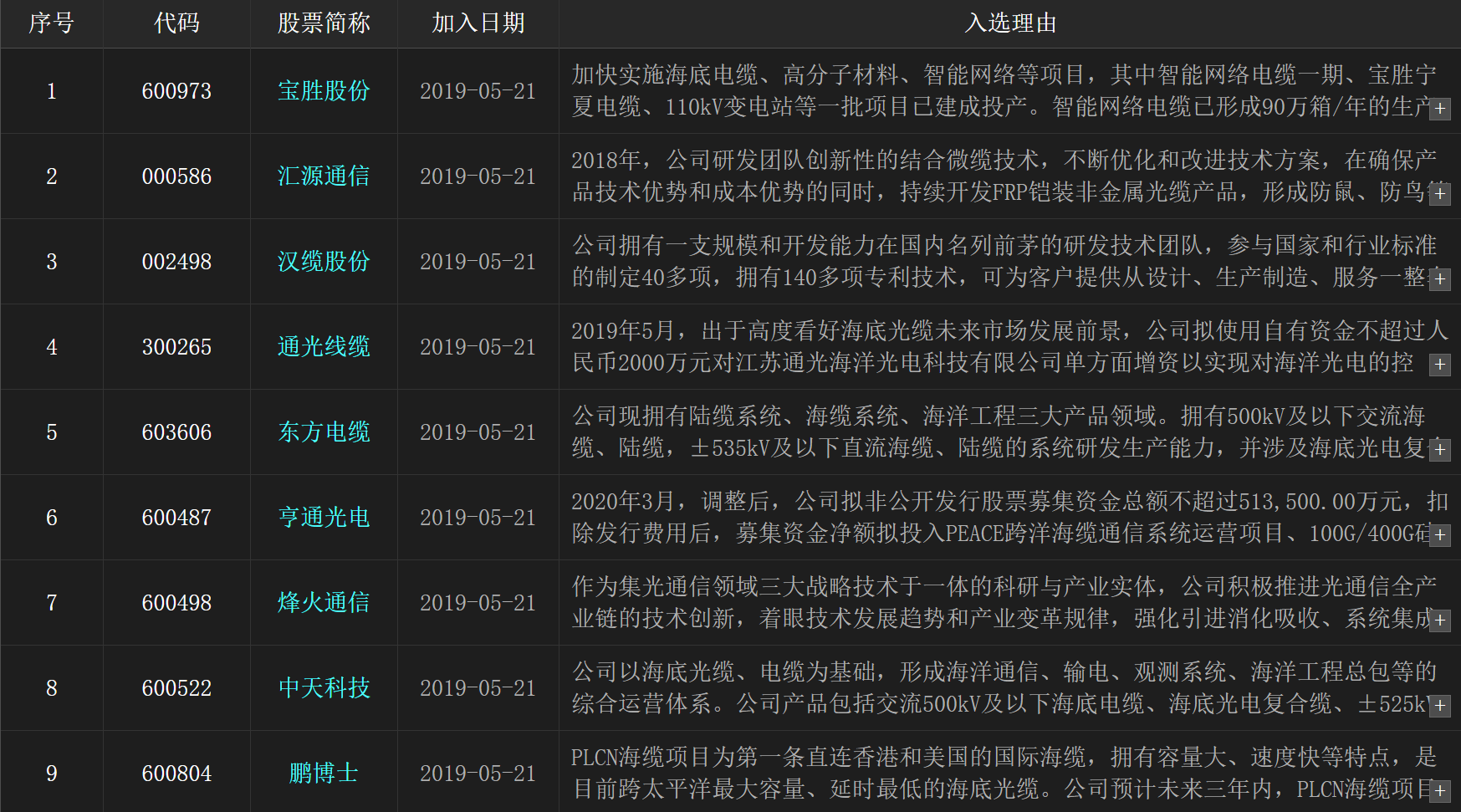
Task: Select stock code 300265
Action: [176, 347]
